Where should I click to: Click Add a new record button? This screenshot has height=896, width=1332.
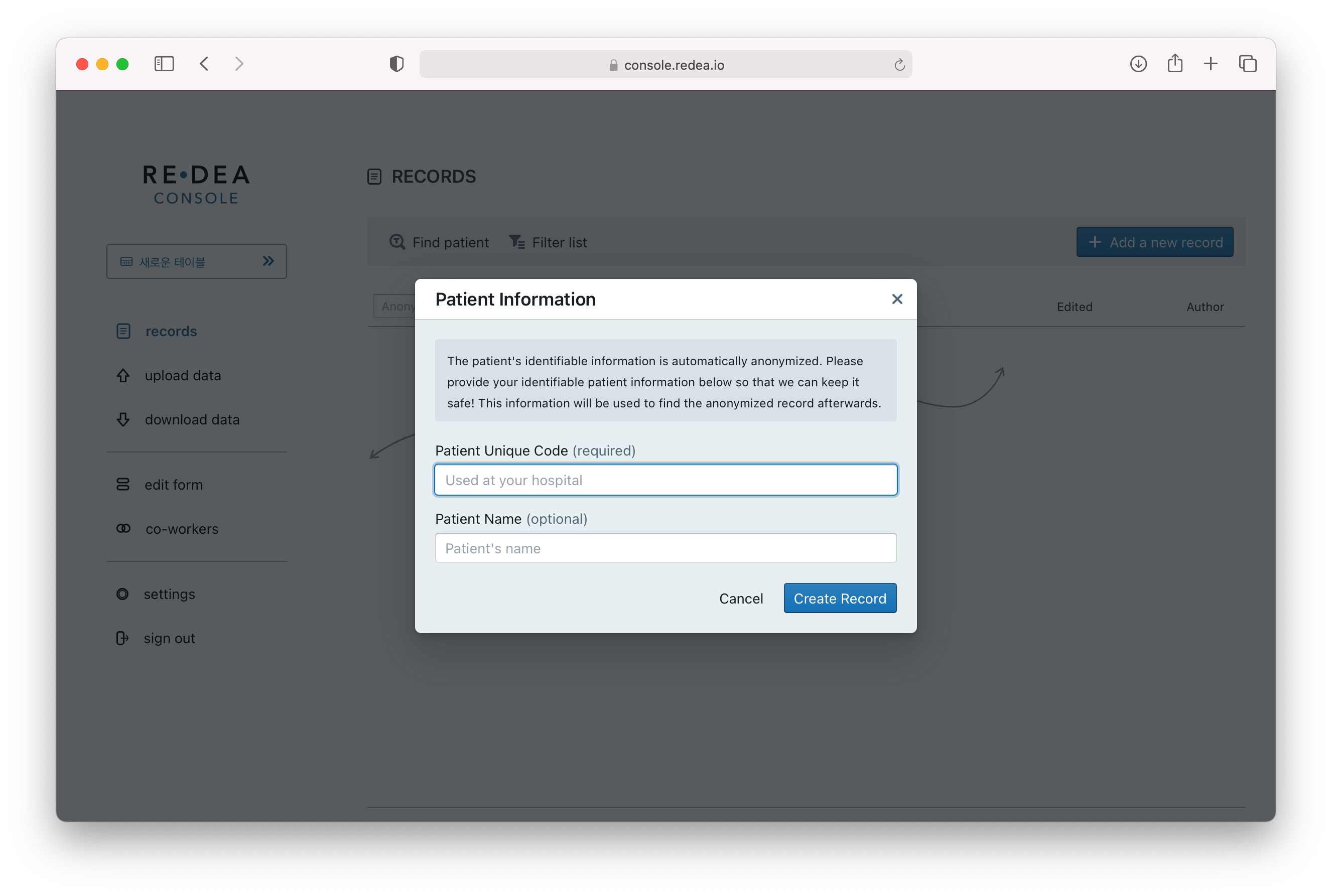click(x=1154, y=242)
